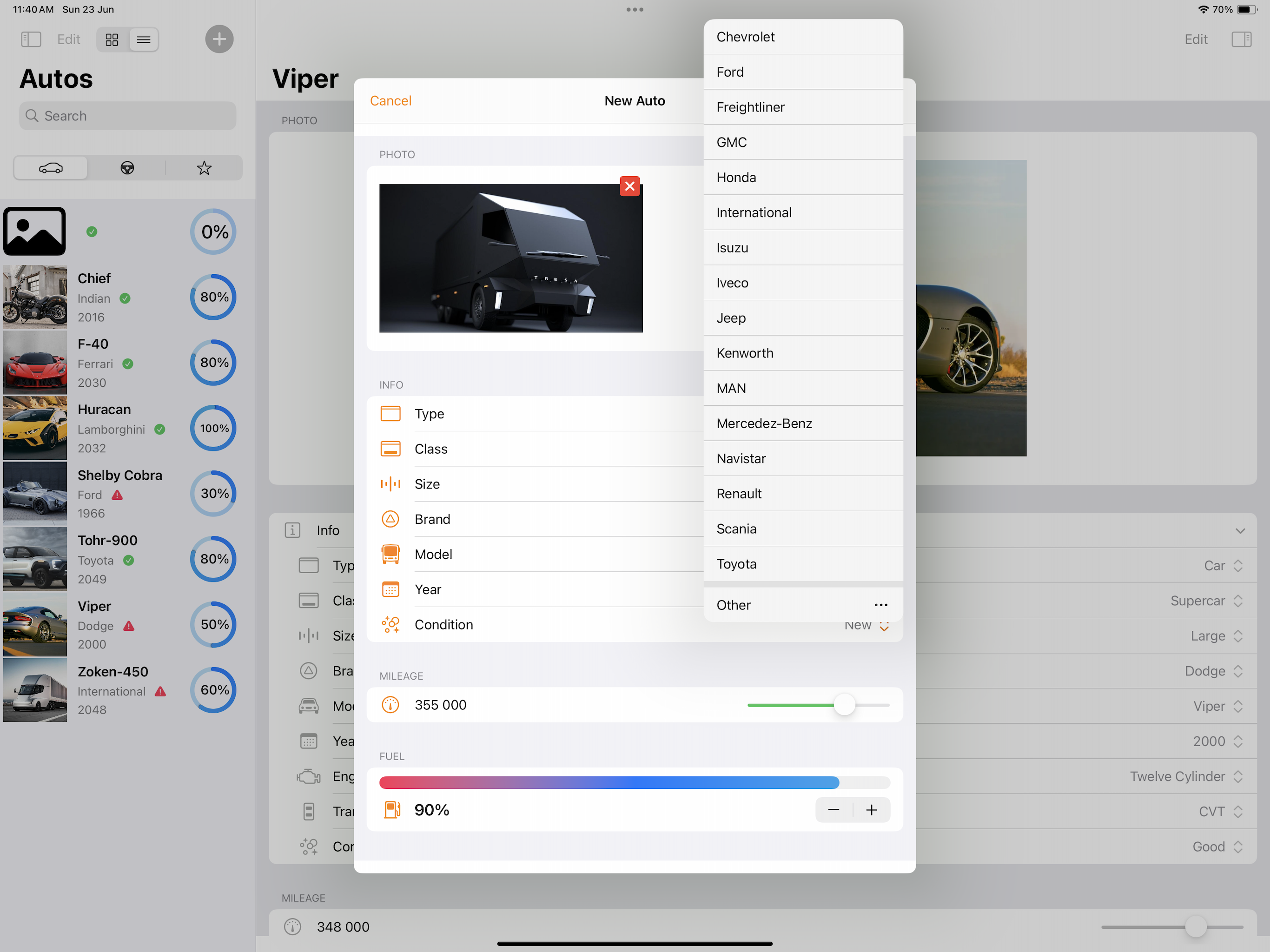Viewport: 1270px width, 952px height.
Task: Click the Year calendar icon in New Auto
Action: (x=390, y=589)
